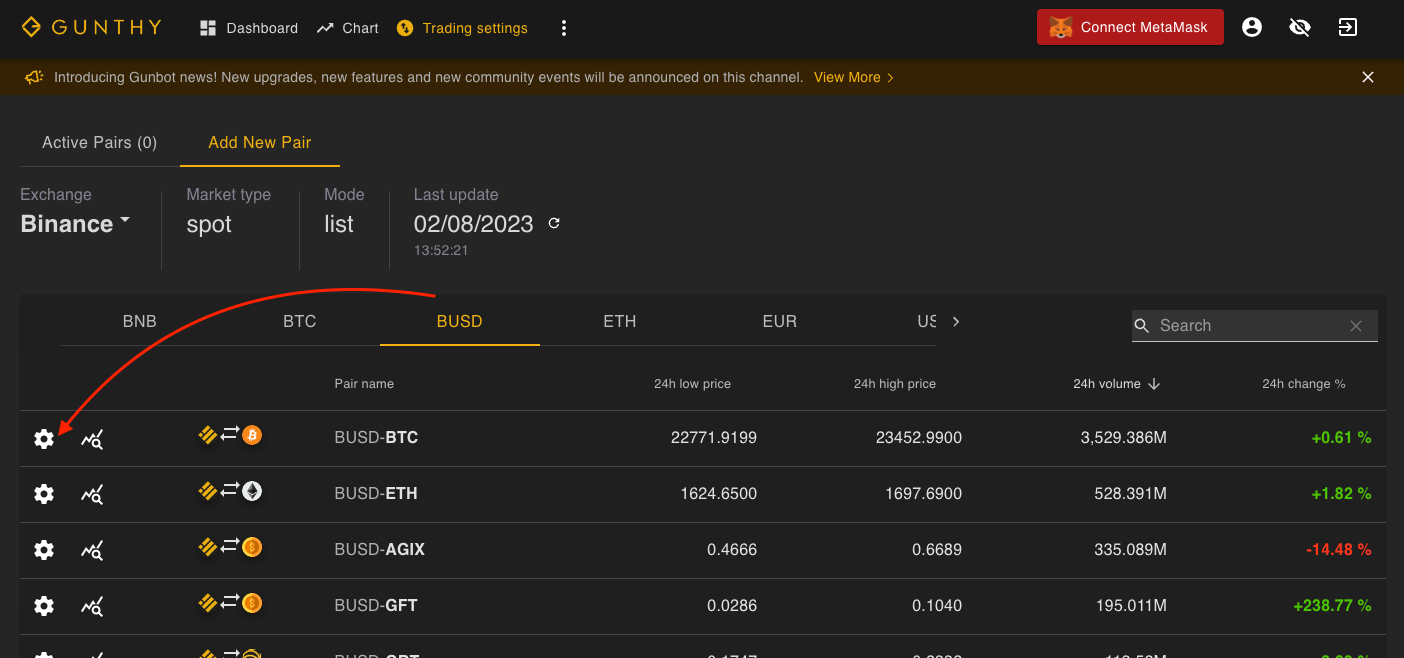Click BUSD-ETH pair name
1404x658 pixels.
click(376, 494)
